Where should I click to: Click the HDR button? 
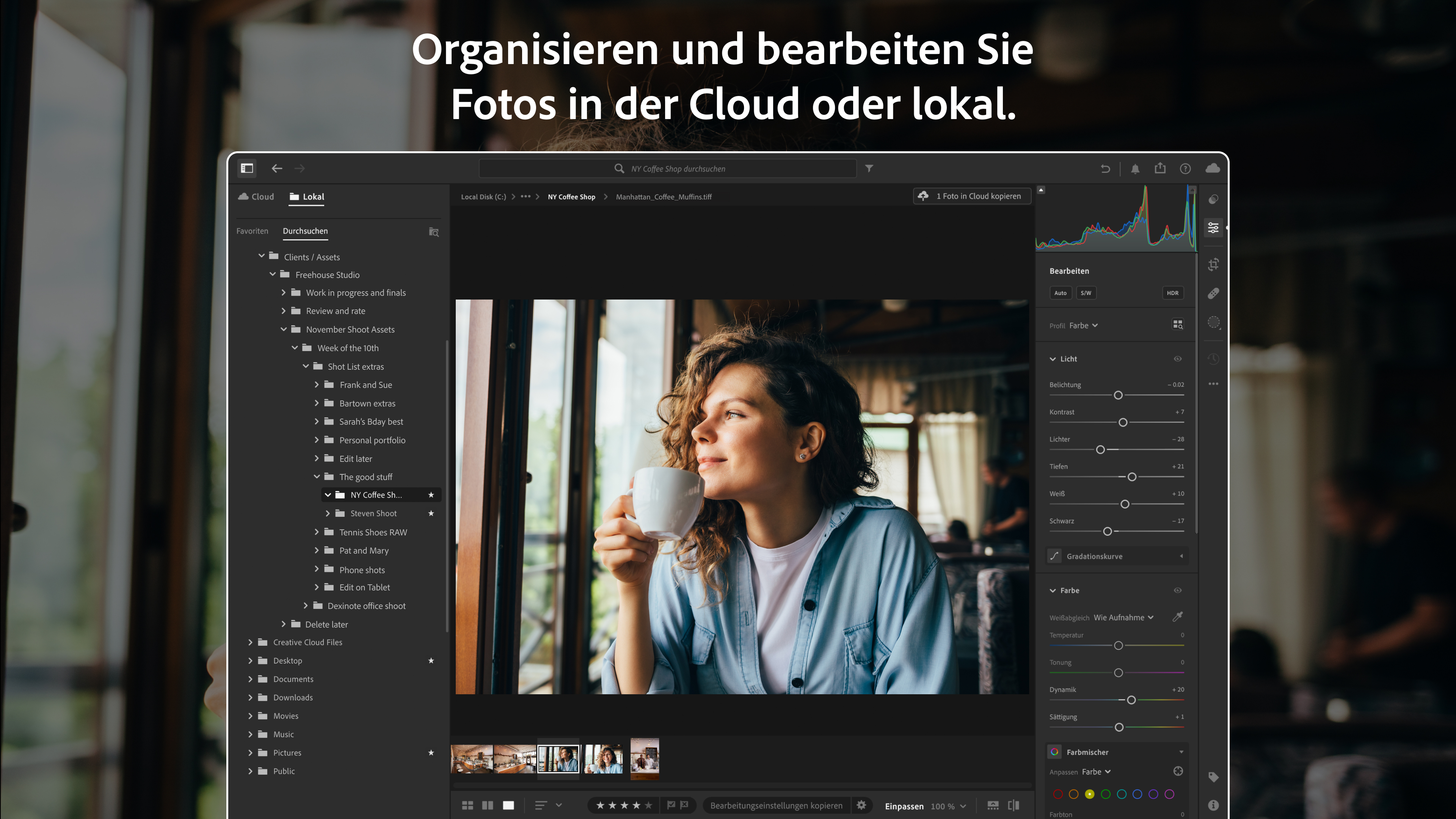[x=1173, y=293]
